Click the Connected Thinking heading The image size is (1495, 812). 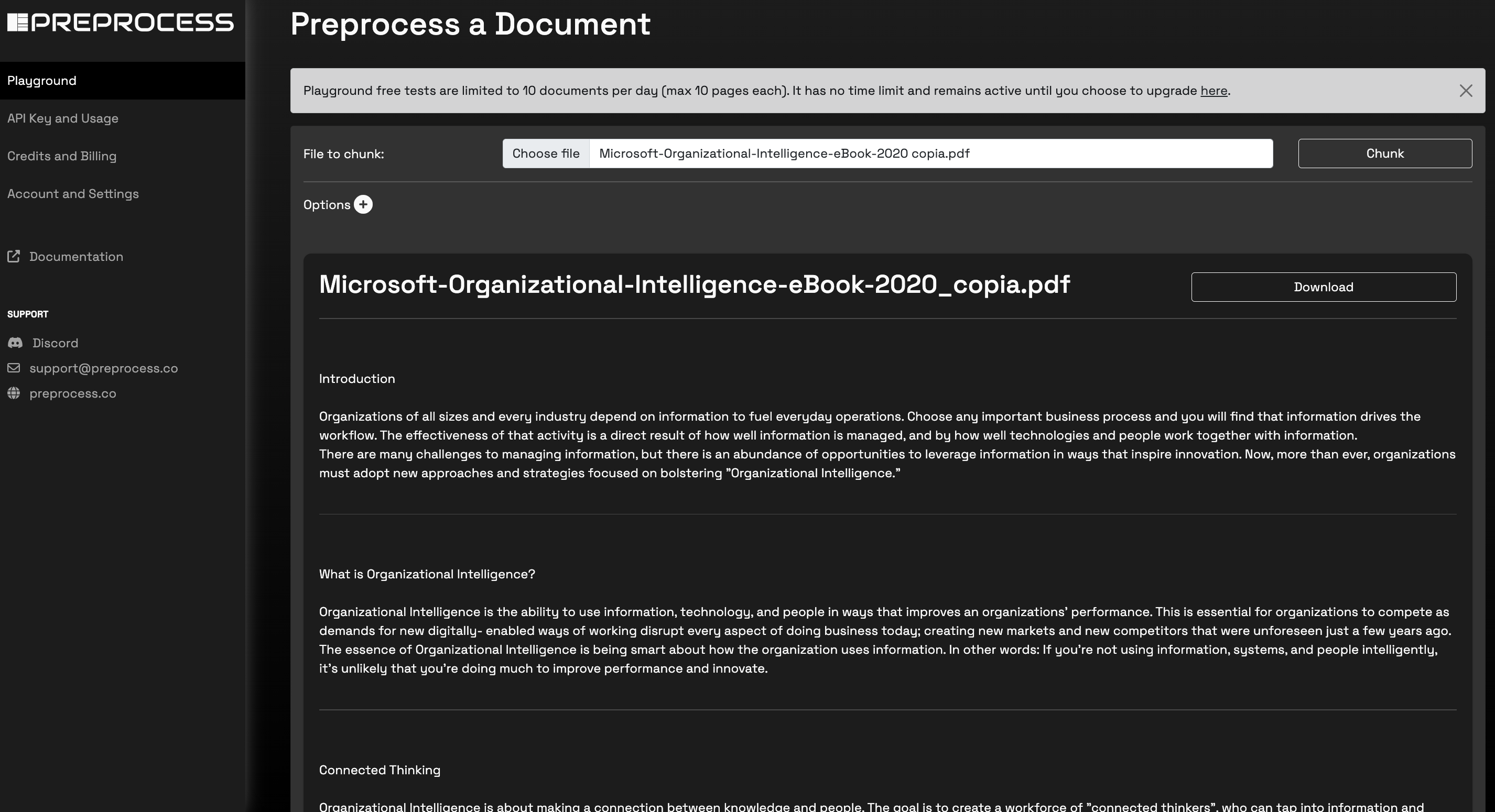[x=380, y=770]
